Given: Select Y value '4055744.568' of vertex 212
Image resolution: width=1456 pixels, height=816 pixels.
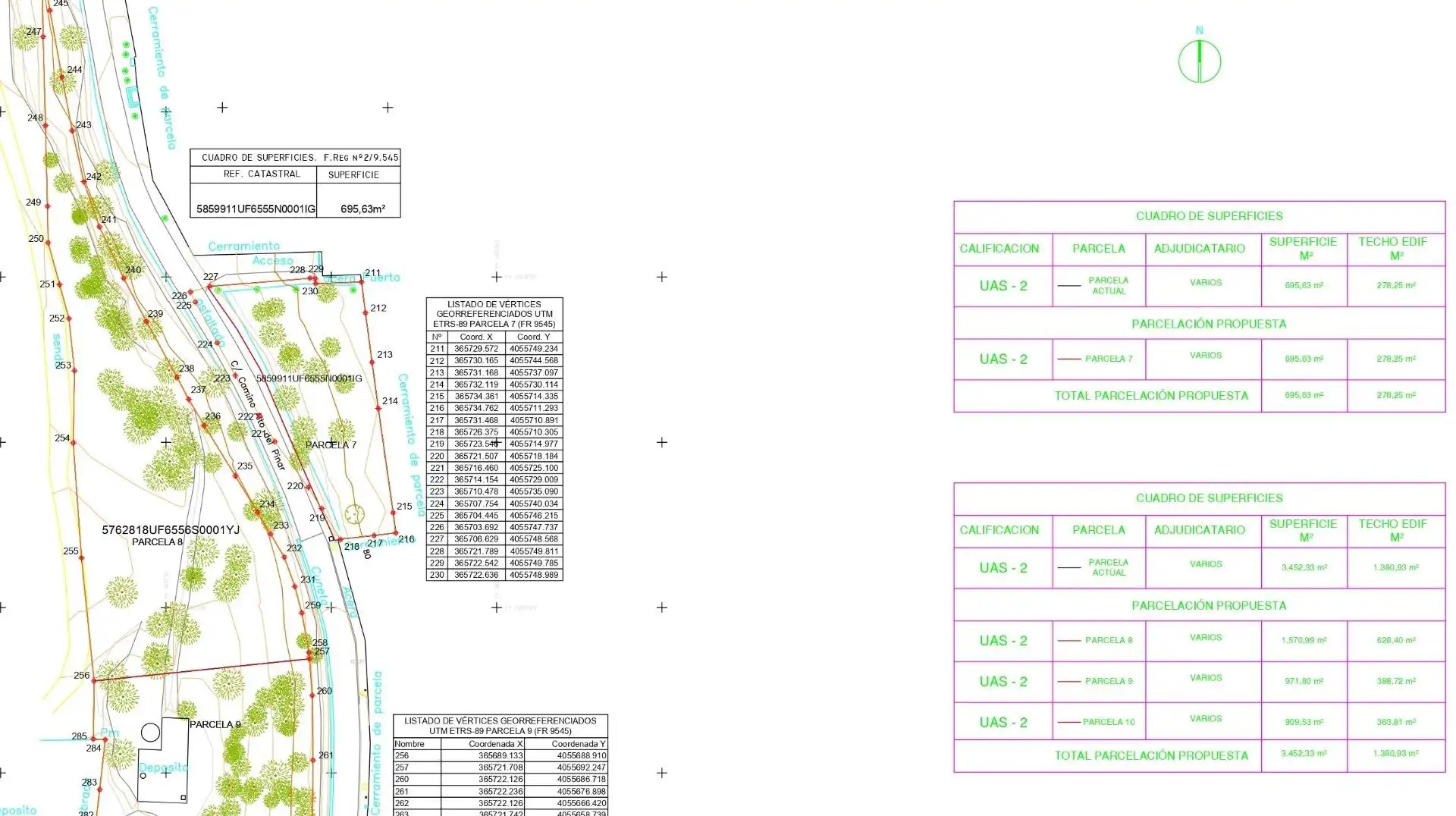Looking at the screenshot, I should click(534, 360).
